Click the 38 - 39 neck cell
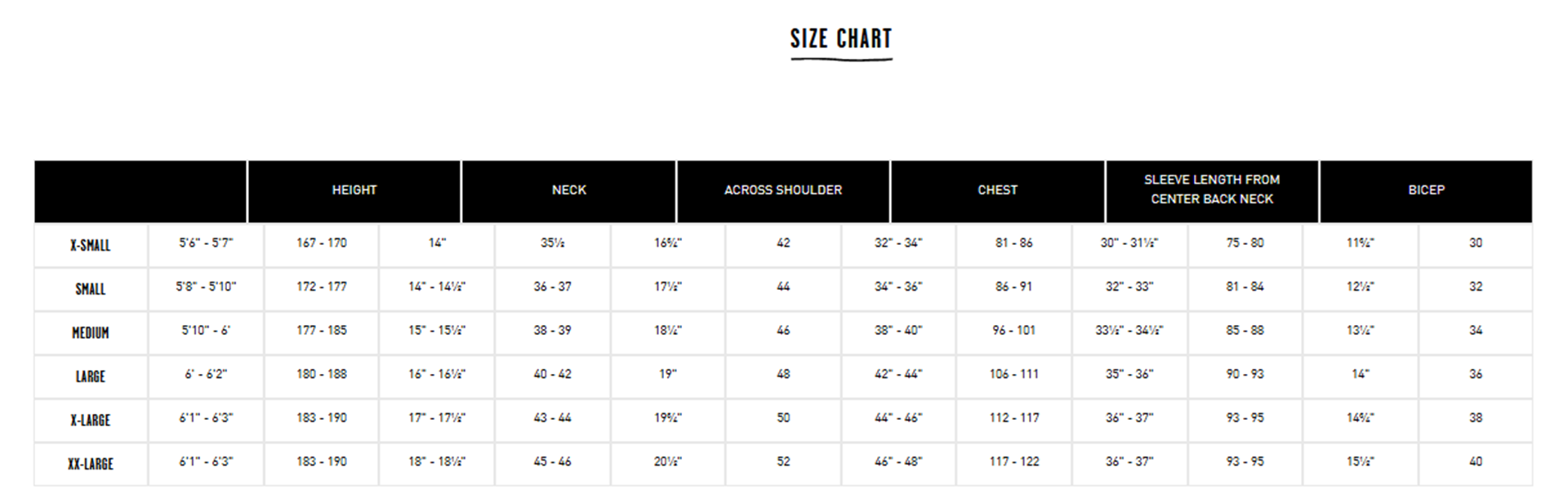This screenshot has height=503, width=1568. [553, 331]
